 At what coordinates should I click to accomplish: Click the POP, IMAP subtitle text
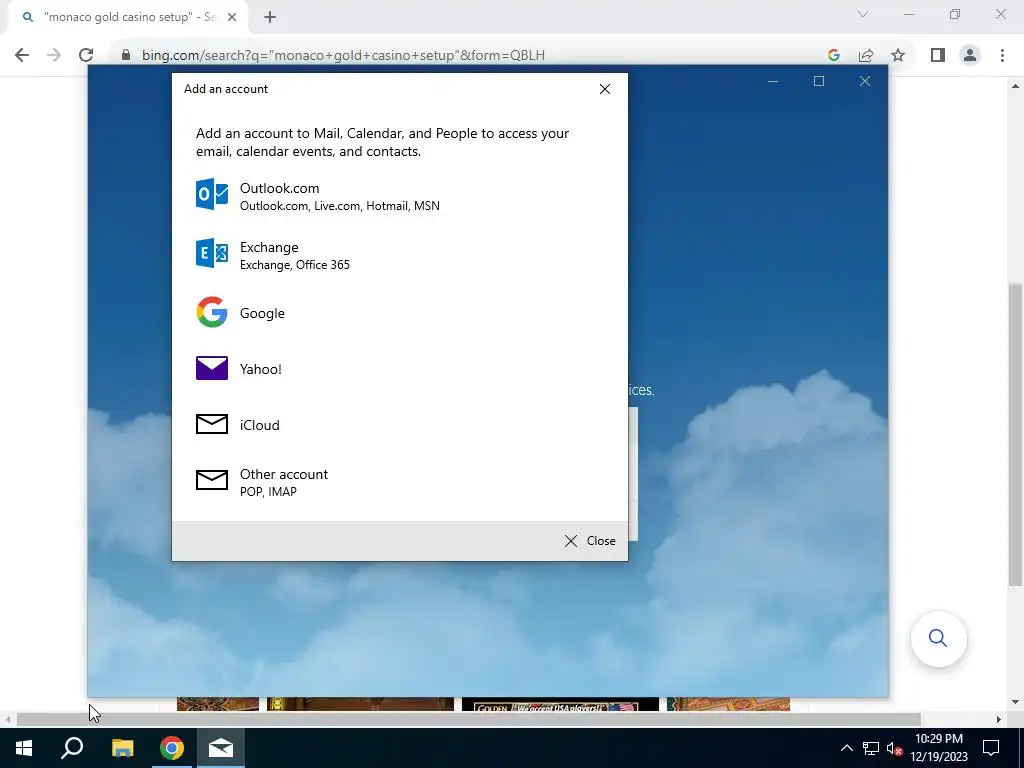click(x=268, y=492)
